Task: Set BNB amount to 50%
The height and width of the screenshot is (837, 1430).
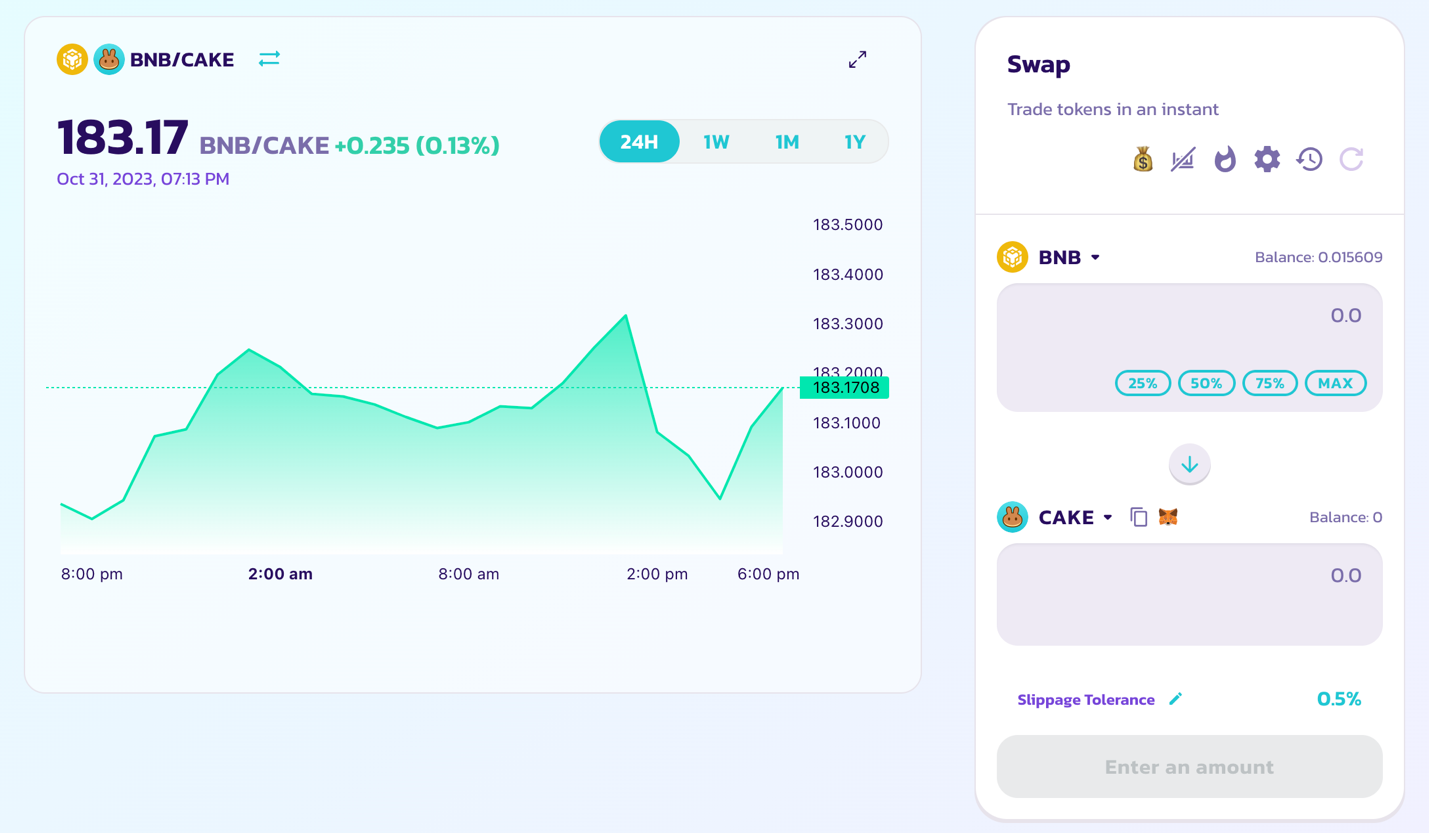Action: point(1207,383)
